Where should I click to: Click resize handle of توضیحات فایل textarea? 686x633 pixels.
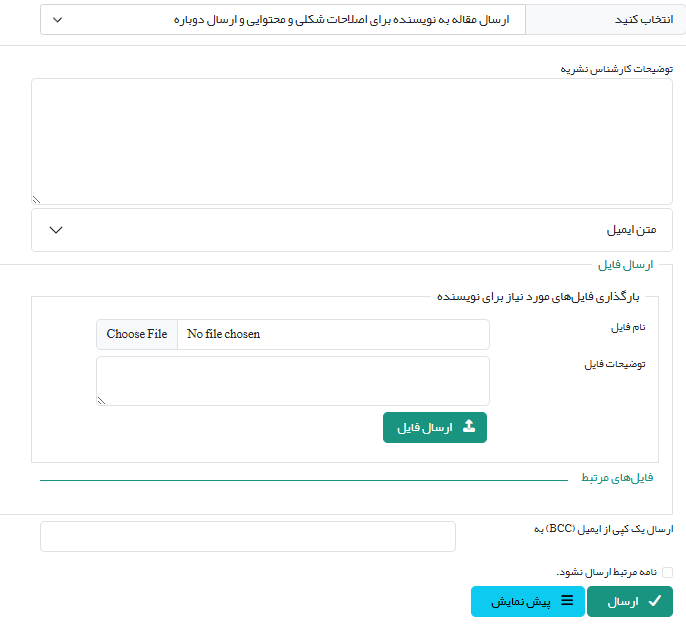tap(101, 400)
